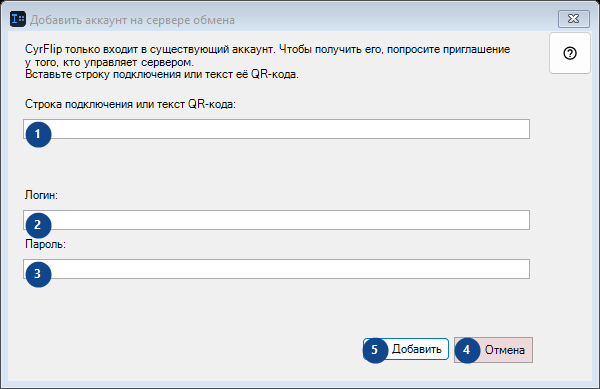The image size is (600, 389).
Task: Click the CyrFlip app icon in title bar
Action: [18, 19]
